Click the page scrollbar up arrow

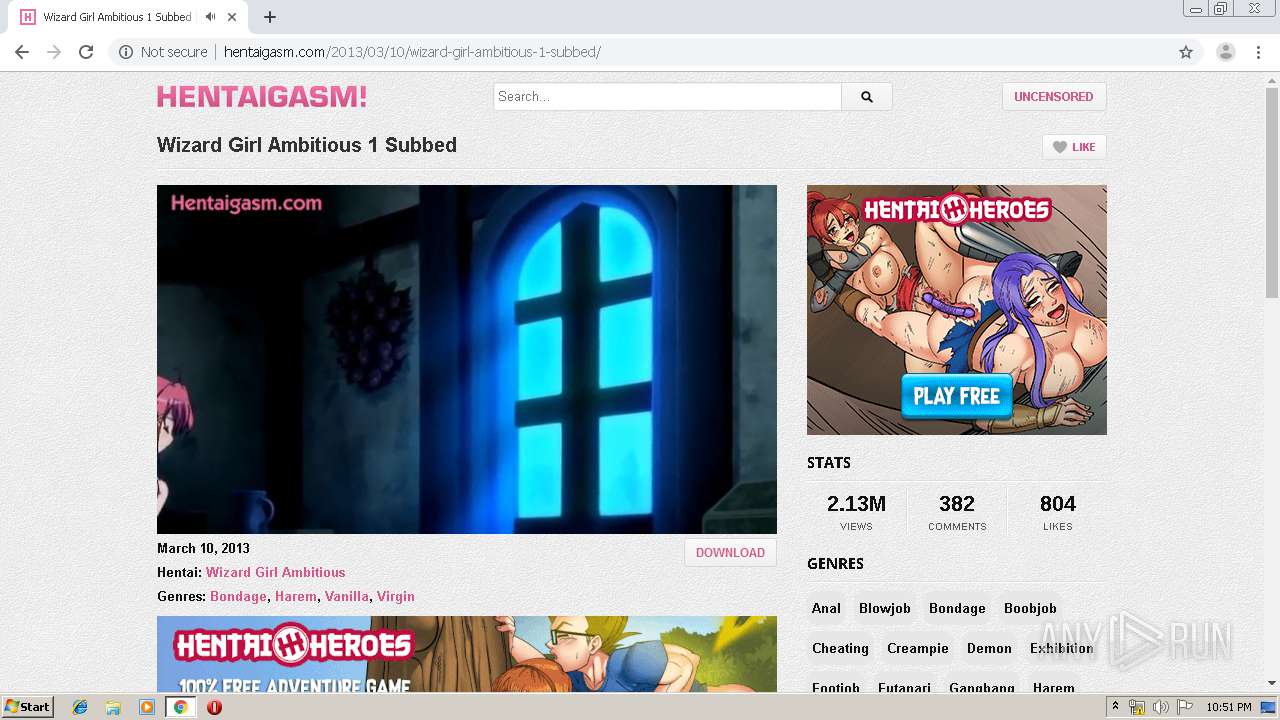coord(1271,79)
